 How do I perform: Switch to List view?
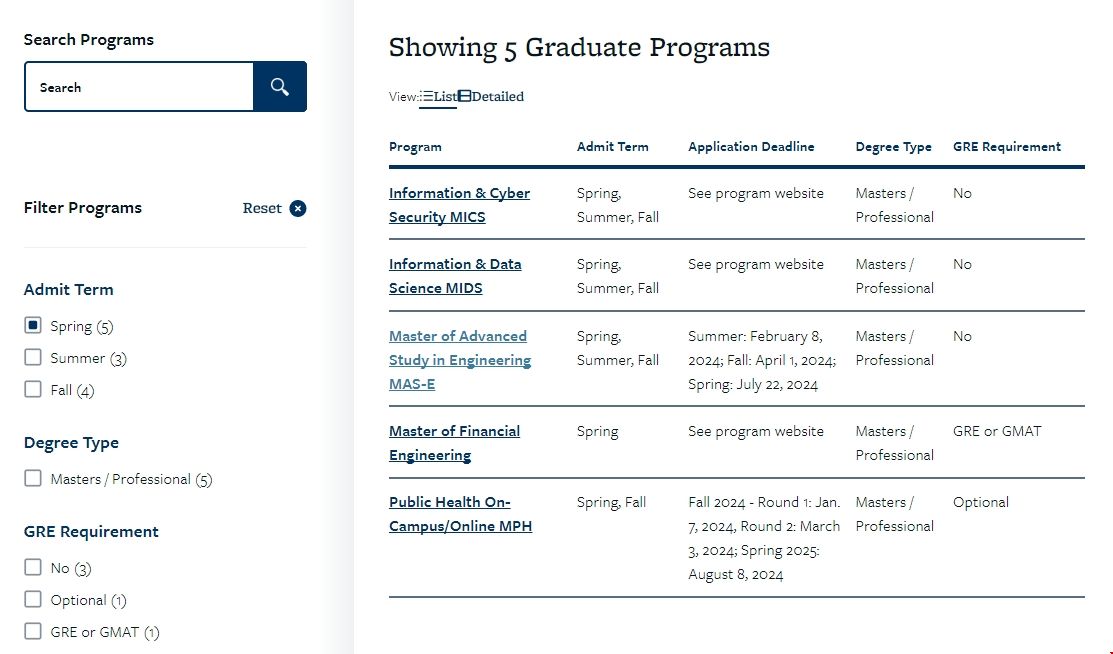(x=439, y=97)
